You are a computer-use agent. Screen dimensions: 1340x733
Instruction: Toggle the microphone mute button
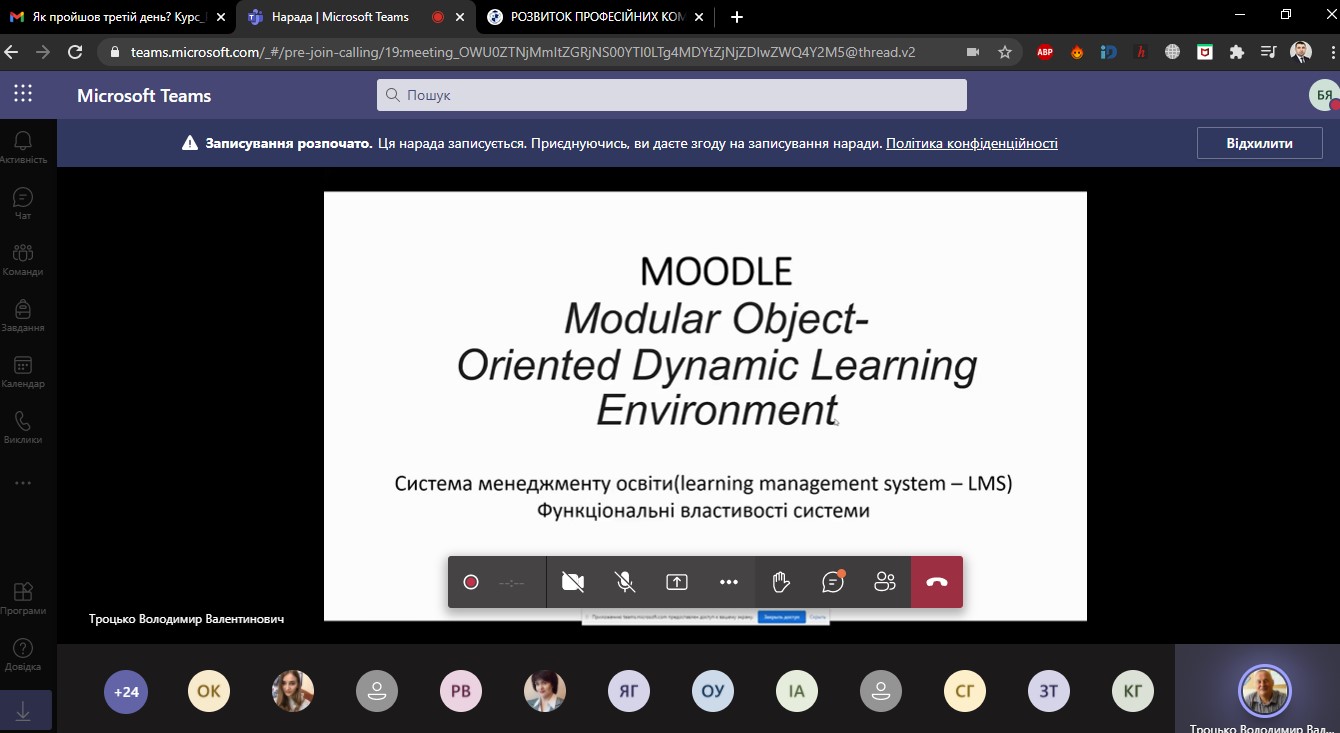[625, 582]
